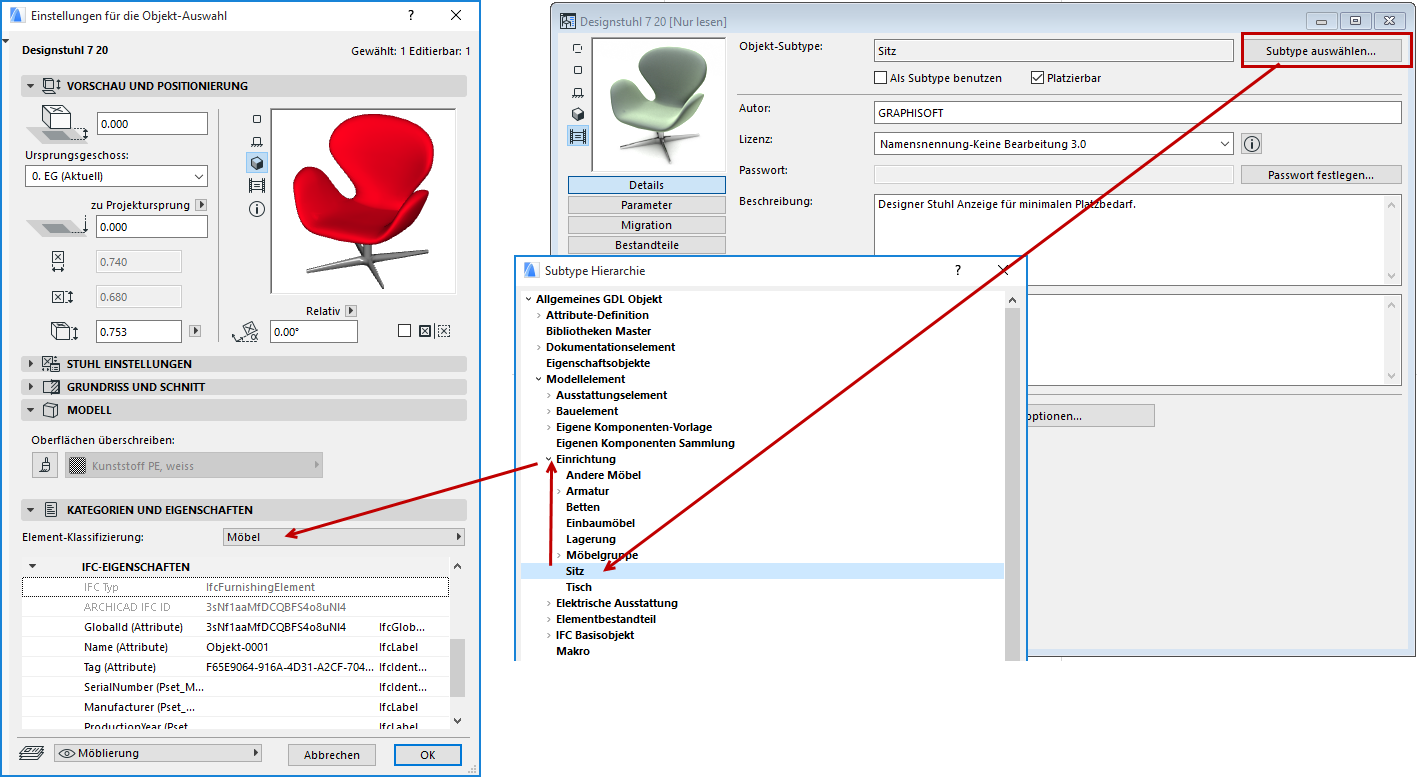Open the Lizenz dropdown 'Namensnennung-Keine Bearbeitung 3.0'
This screenshot has width=1425, height=781.
point(1053,143)
